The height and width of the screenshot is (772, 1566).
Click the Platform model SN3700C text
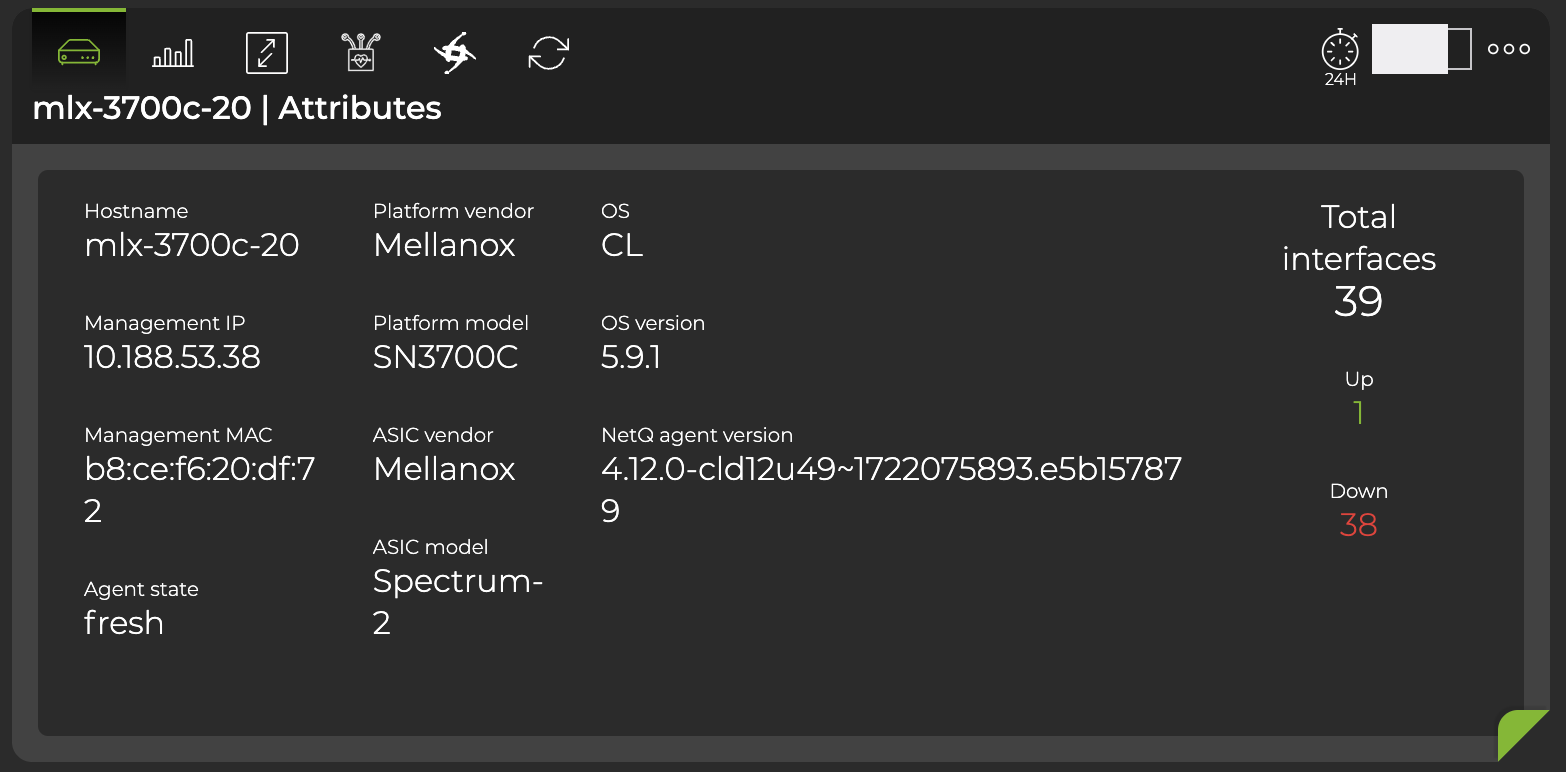[445, 357]
